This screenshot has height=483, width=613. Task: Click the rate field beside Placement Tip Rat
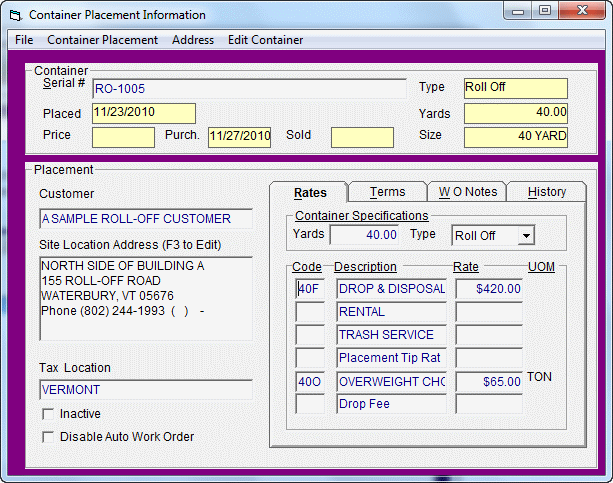tap(489, 358)
